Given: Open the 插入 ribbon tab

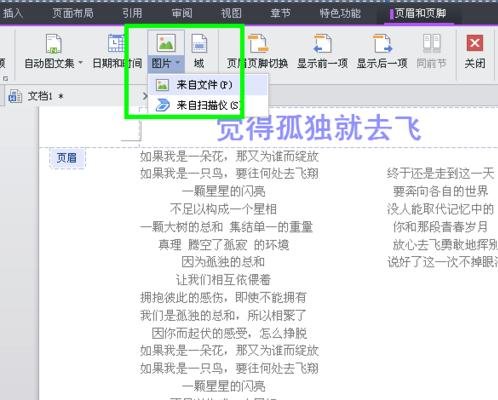Looking at the screenshot, I should click(x=13, y=13).
